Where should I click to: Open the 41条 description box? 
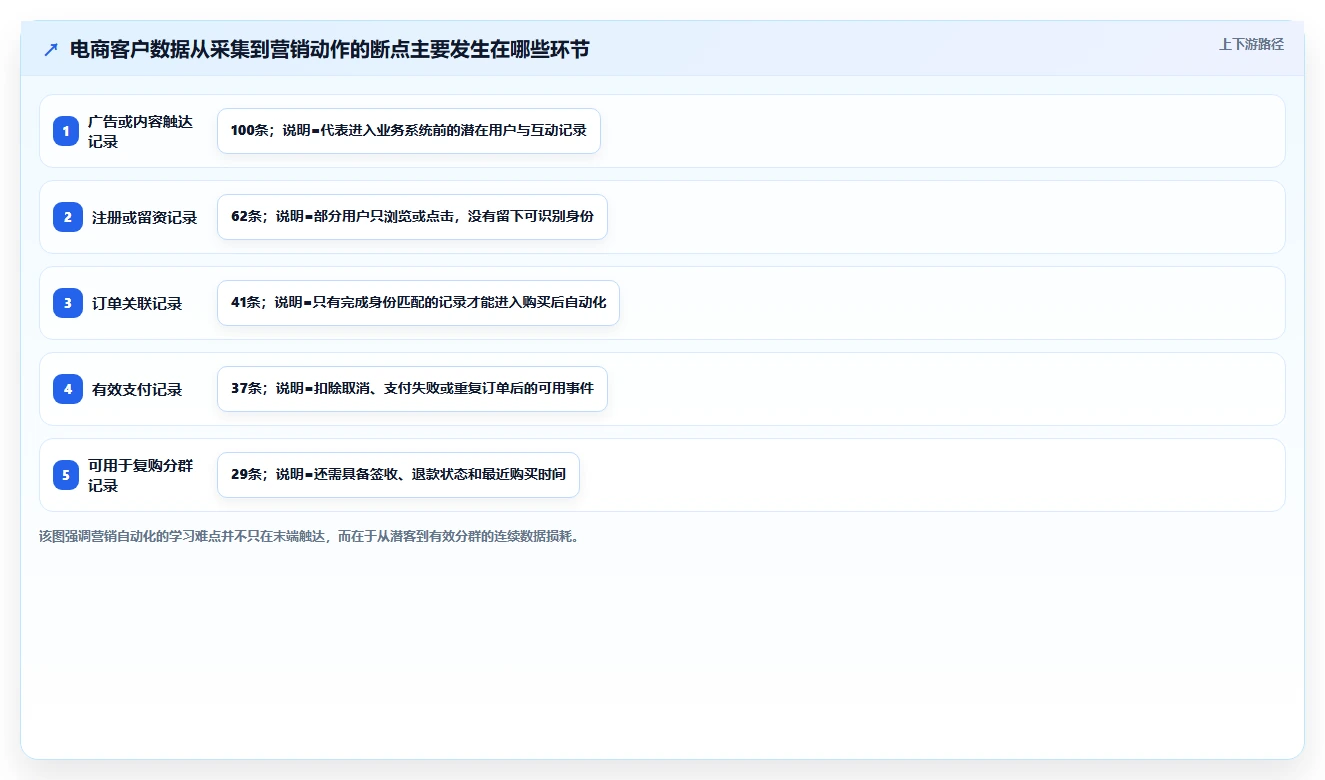point(418,303)
